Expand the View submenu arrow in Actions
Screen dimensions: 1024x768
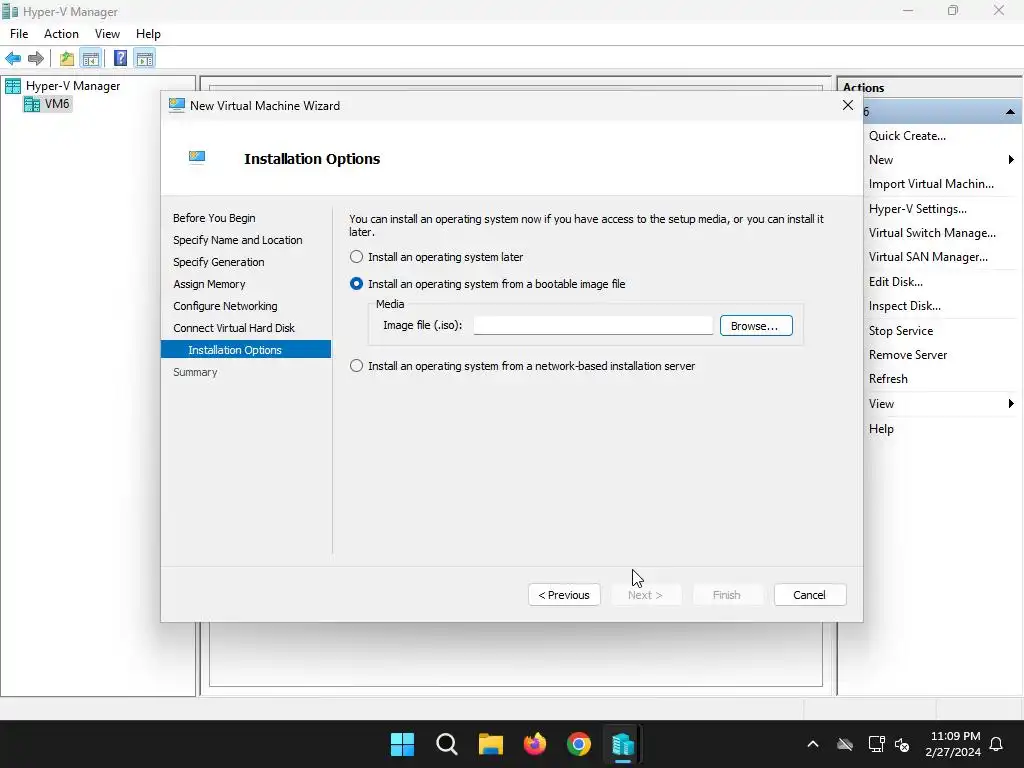[1011, 404]
